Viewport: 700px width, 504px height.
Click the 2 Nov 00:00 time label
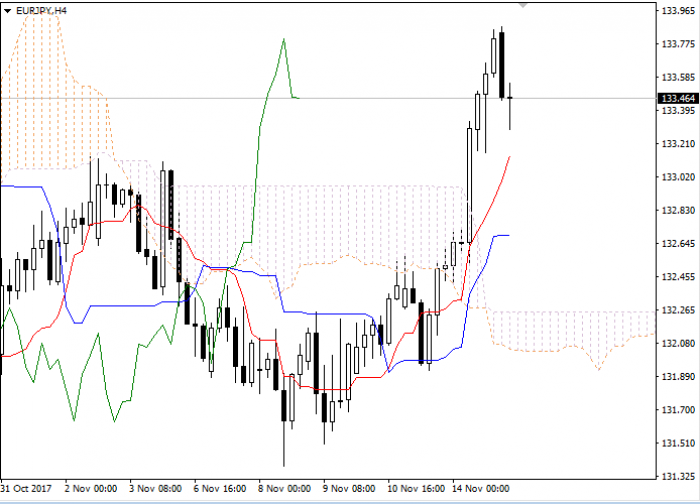pyautogui.click(x=91, y=489)
